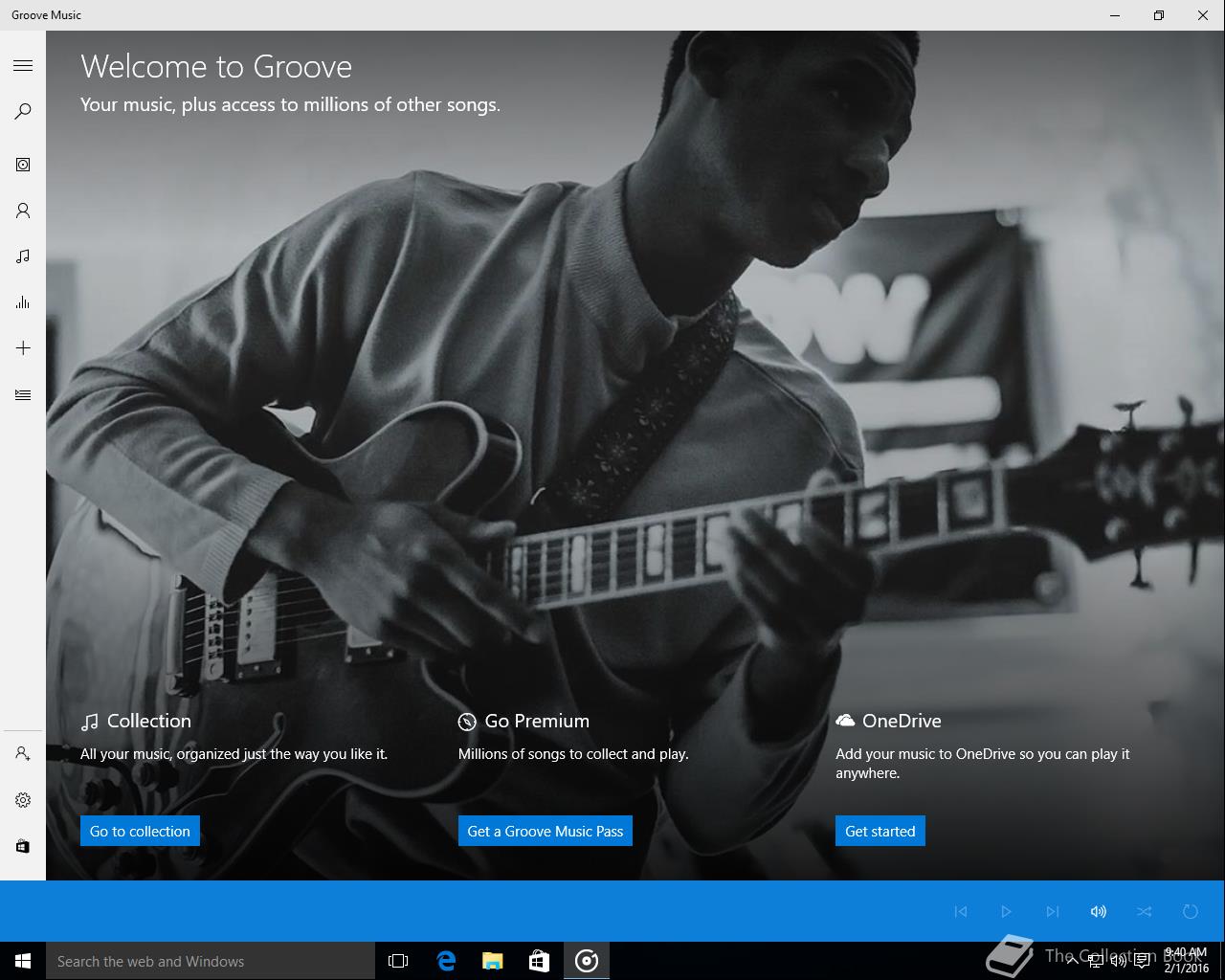
Task: Open File Explorer from taskbar
Action: tap(493, 961)
